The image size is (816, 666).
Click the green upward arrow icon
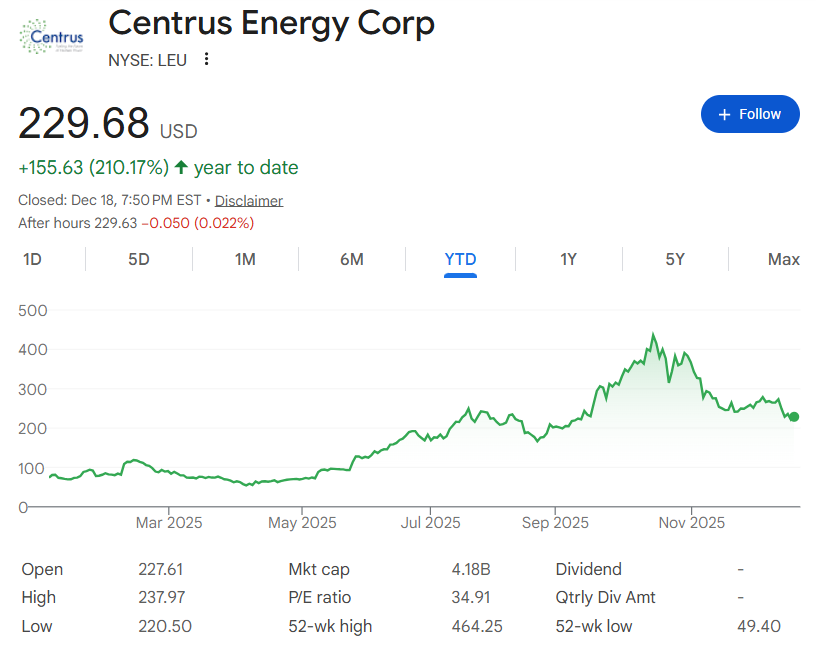pyautogui.click(x=181, y=167)
